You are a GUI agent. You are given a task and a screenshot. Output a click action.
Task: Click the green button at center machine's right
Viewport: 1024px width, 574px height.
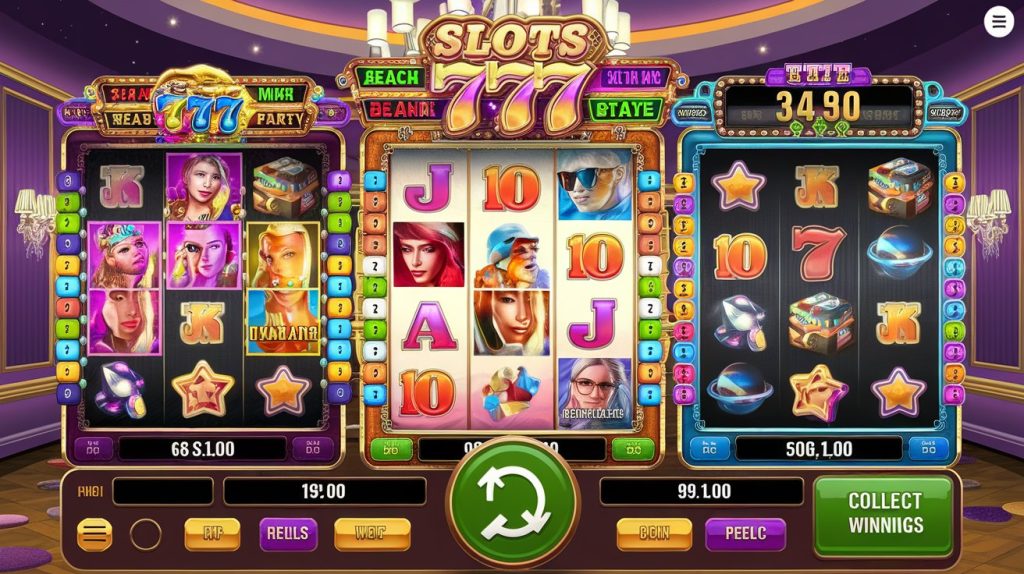[x=632, y=449]
